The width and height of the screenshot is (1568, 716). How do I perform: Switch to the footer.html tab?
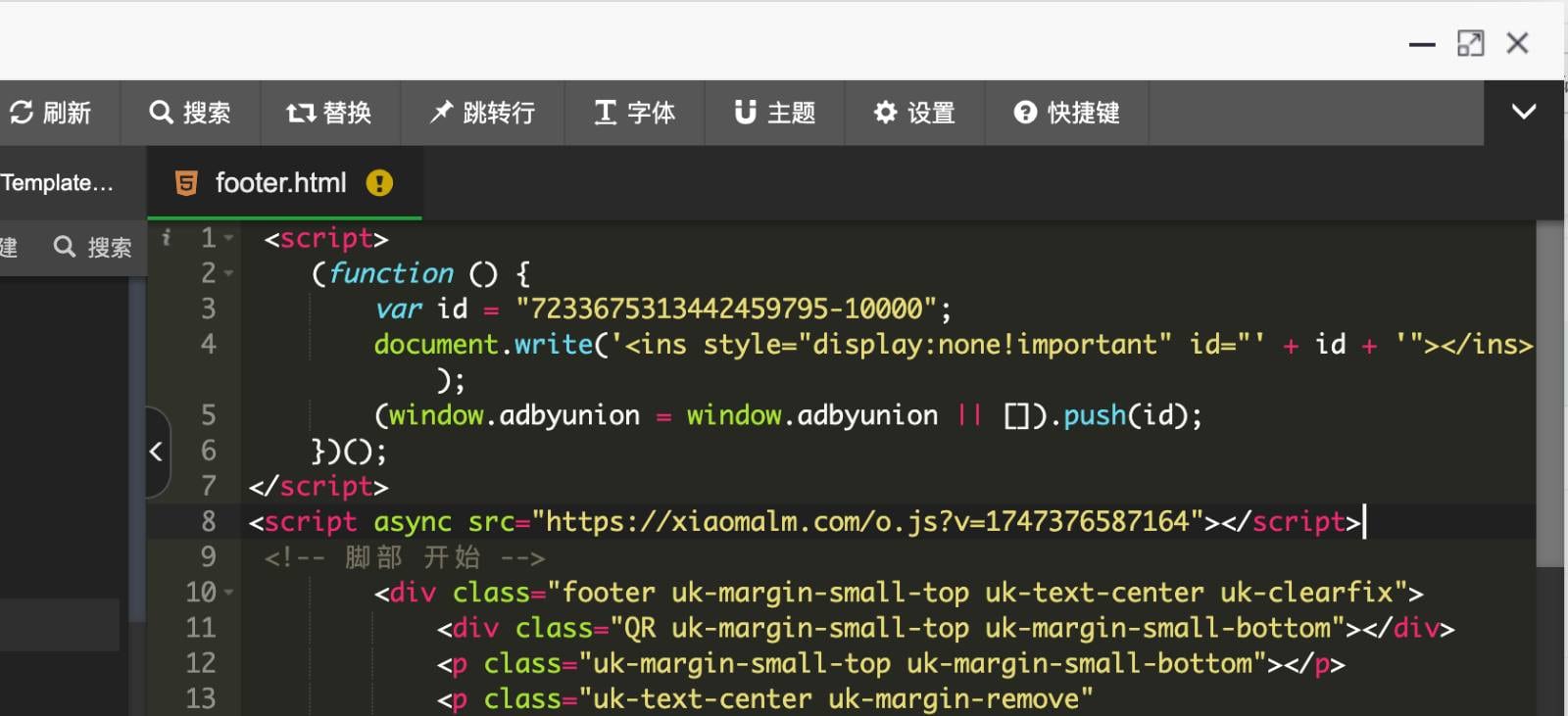point(280,183)
